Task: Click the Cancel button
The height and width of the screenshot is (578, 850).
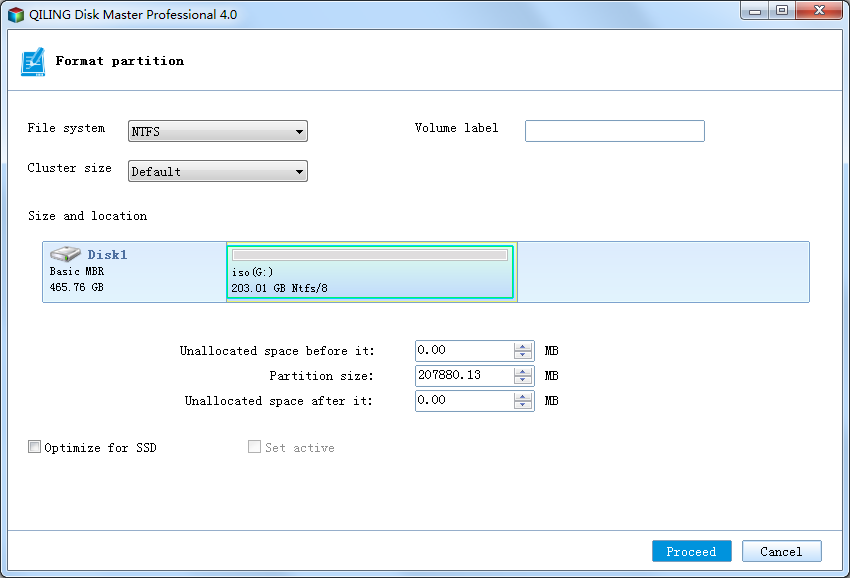Action: click(782, 551)
